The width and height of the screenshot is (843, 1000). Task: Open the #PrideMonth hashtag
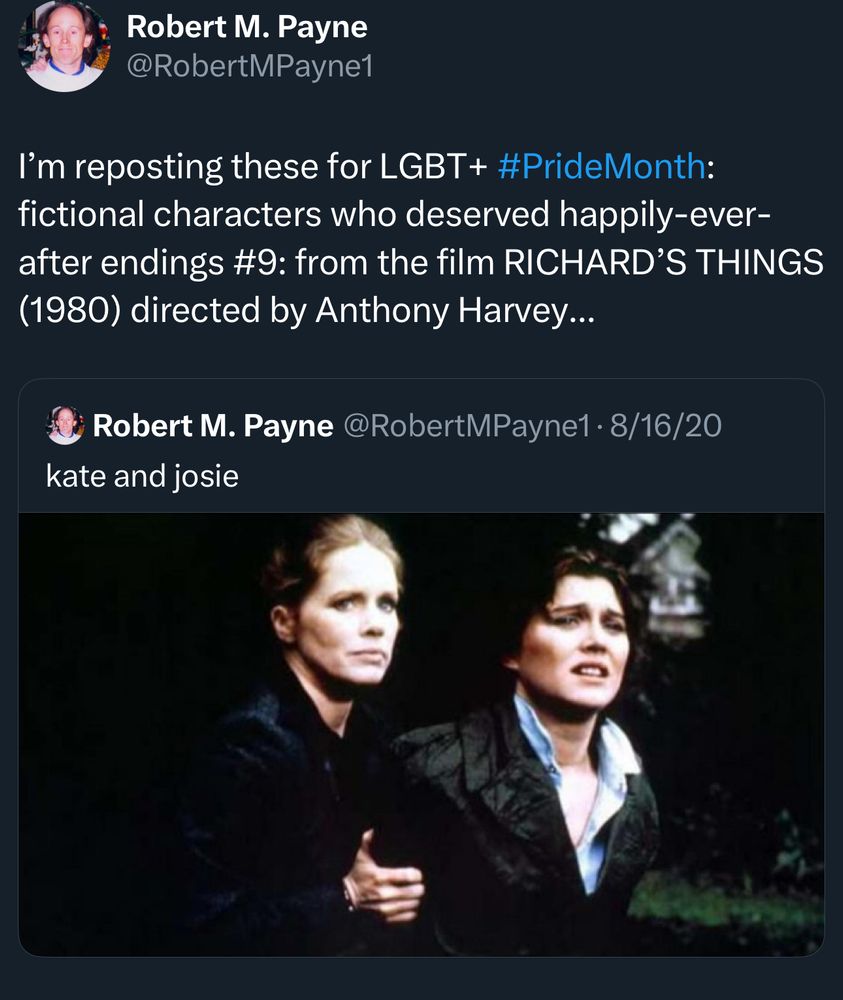[601, 166]
